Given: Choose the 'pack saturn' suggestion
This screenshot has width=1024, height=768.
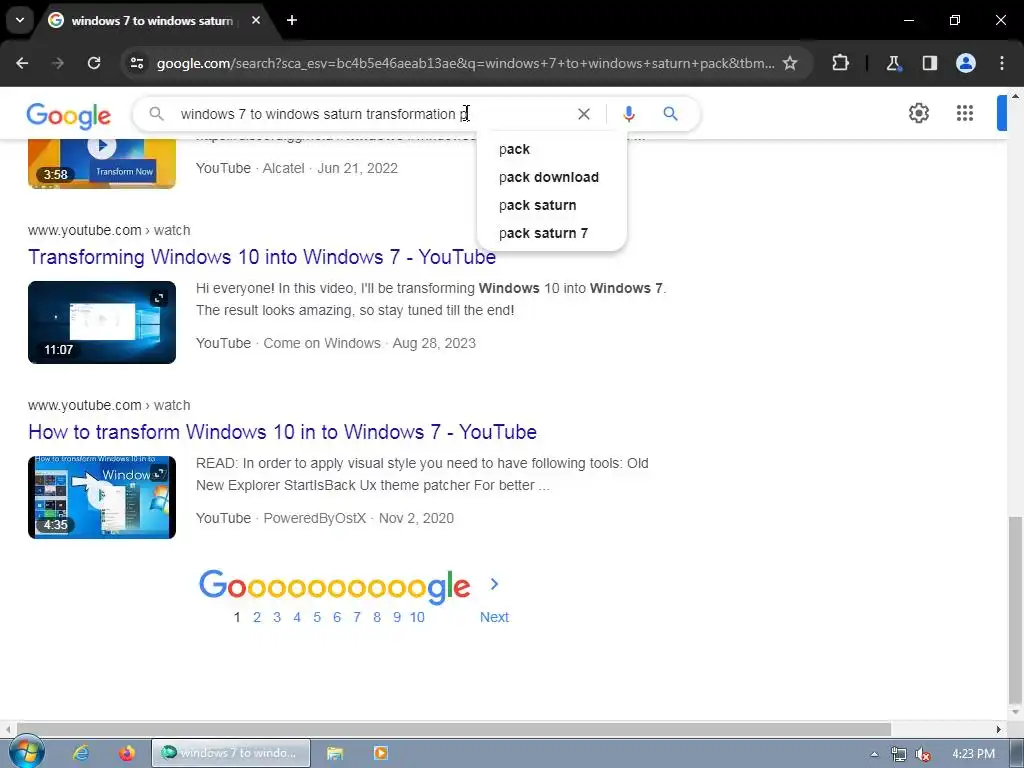Looking at the screenshot, I should pos(552,206).
